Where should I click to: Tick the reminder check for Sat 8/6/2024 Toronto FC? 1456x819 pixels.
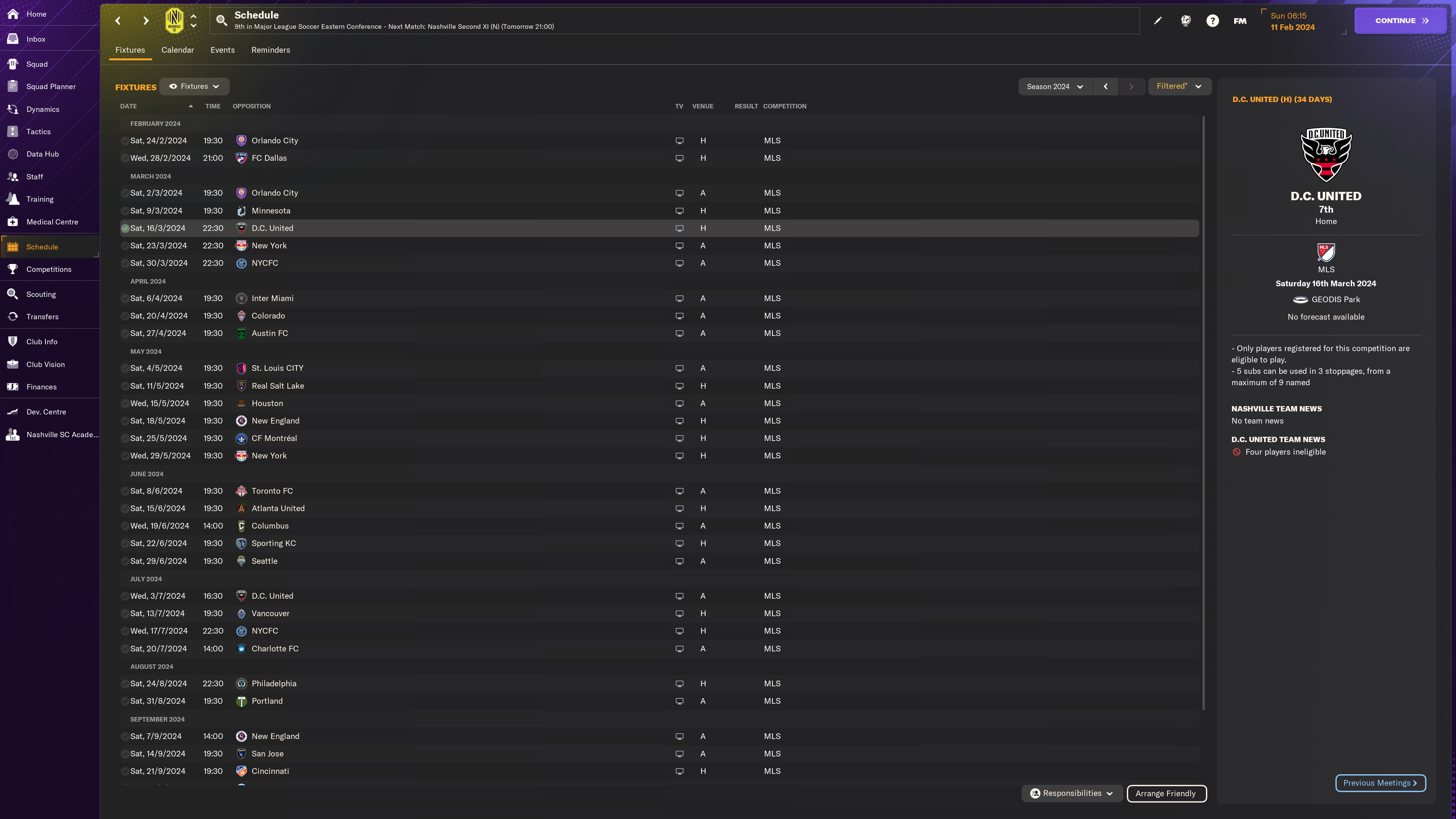[x=125, y=491]
